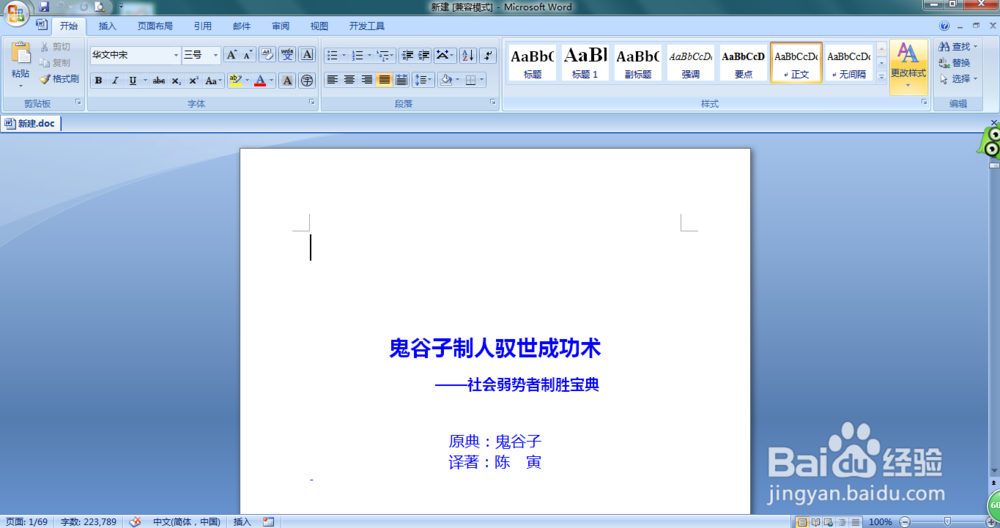Open Word help question mark
The image size is (1000, 528).
(x=944, y=26)
